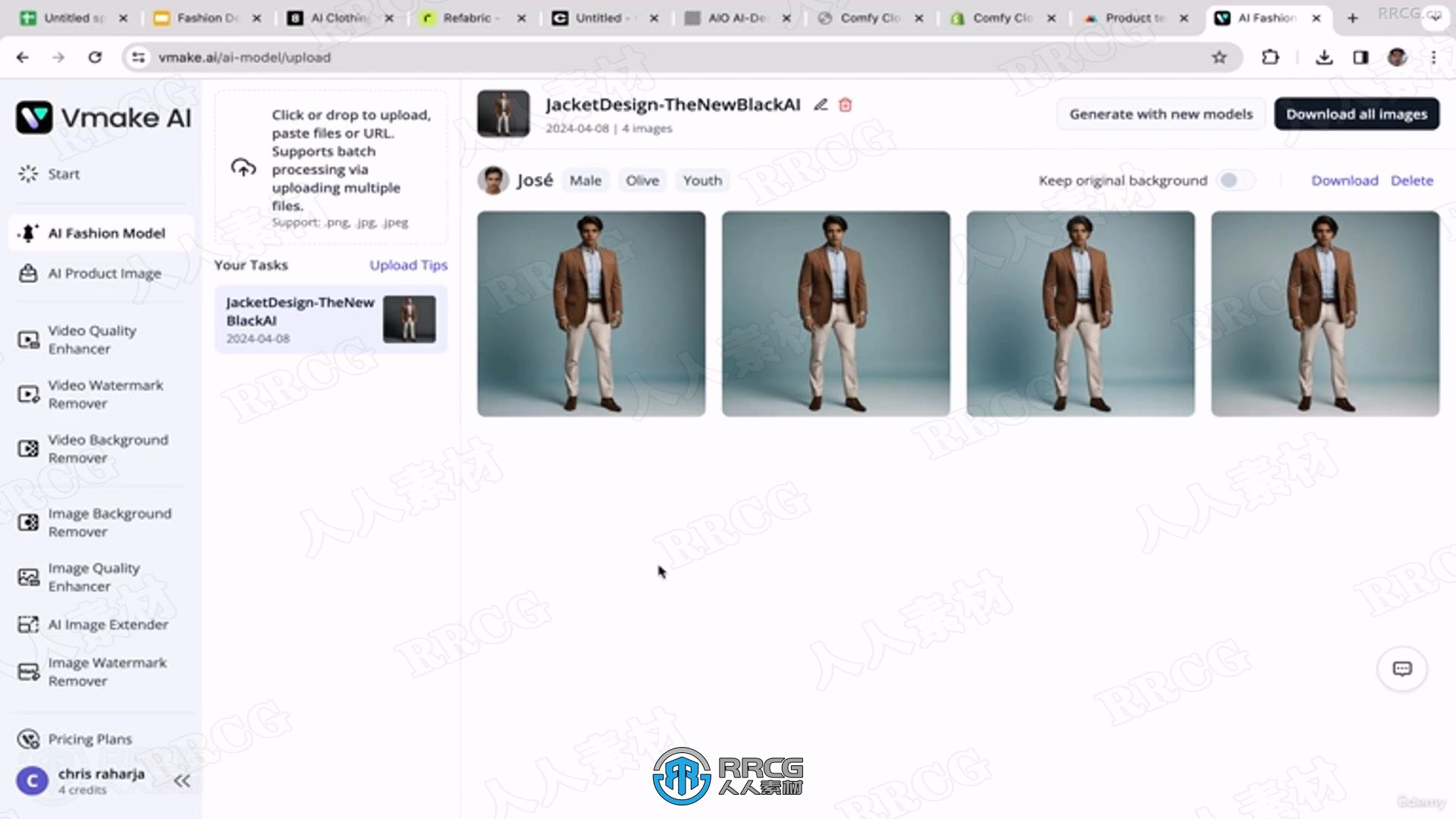1456x819 pixels.
Task: Open the tab search dropdown
Action: (x=1434, y=19)
